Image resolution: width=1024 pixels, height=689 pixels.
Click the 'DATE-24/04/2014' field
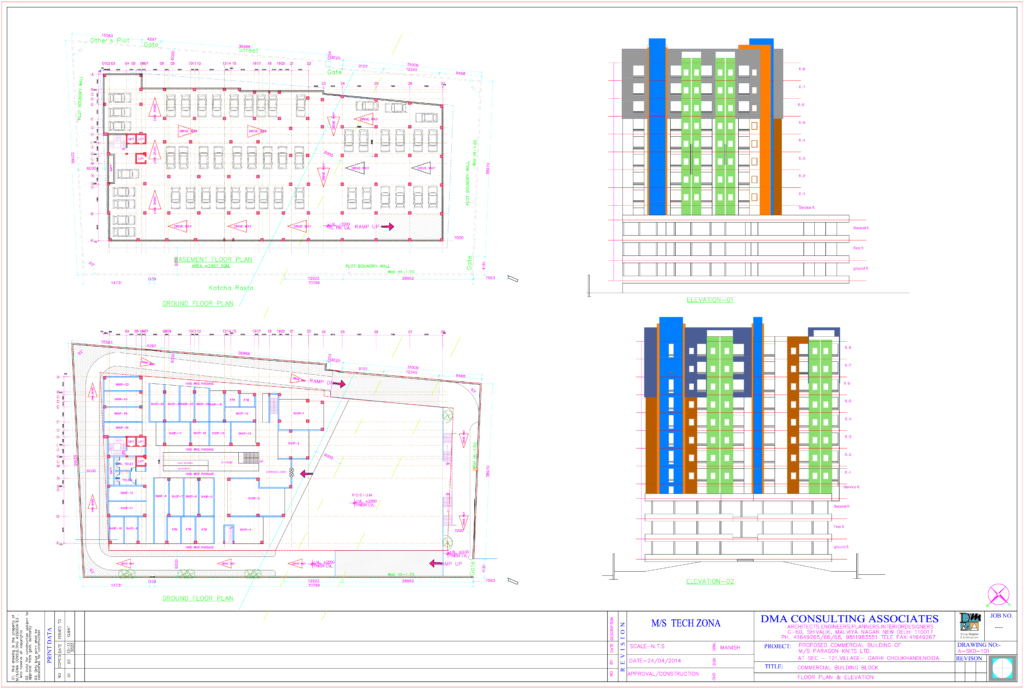[x=654, y=660]
